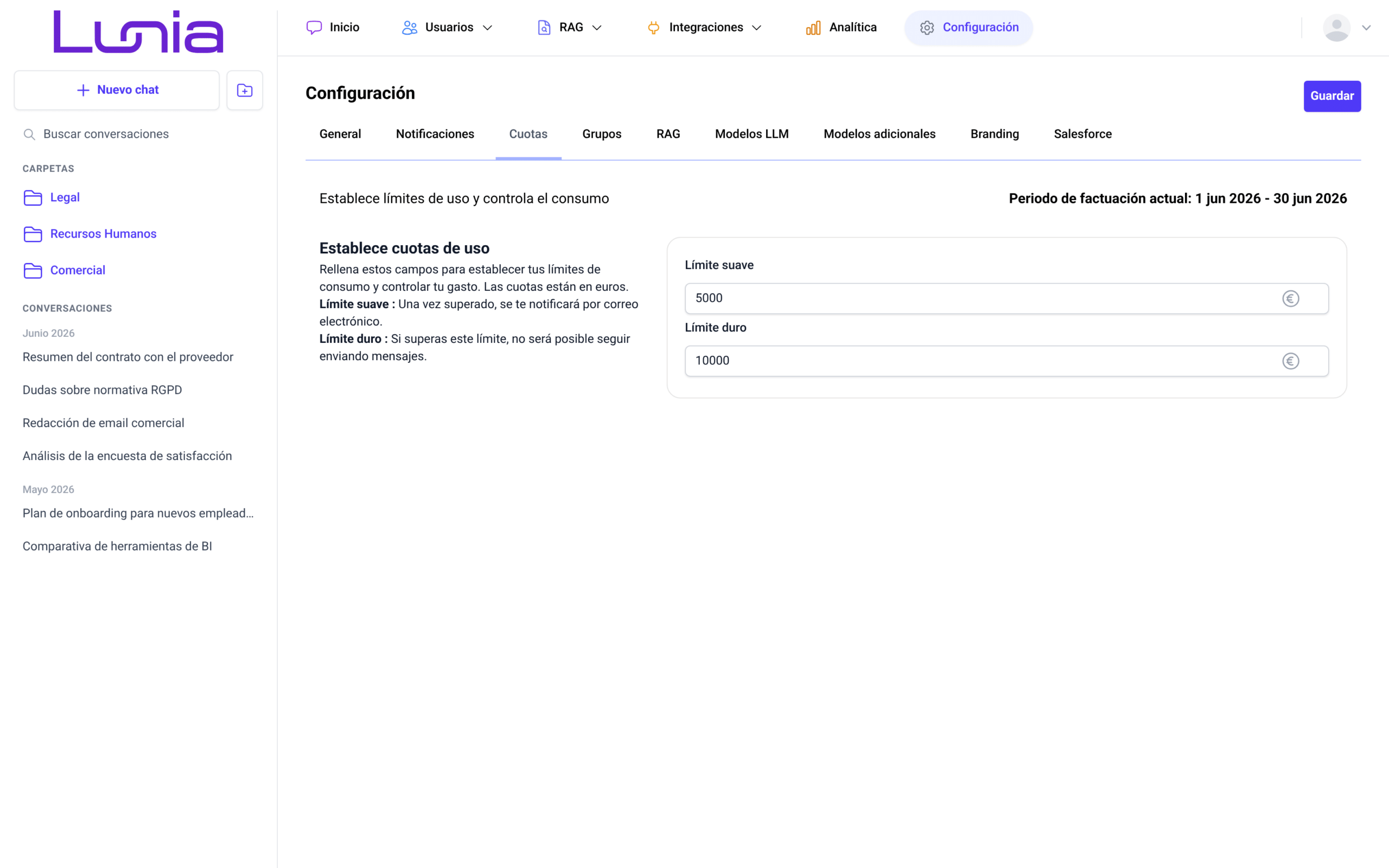Screen dimensions: 1389x868
Task: Click the search magnifier icon
Action: pos(29,135)
